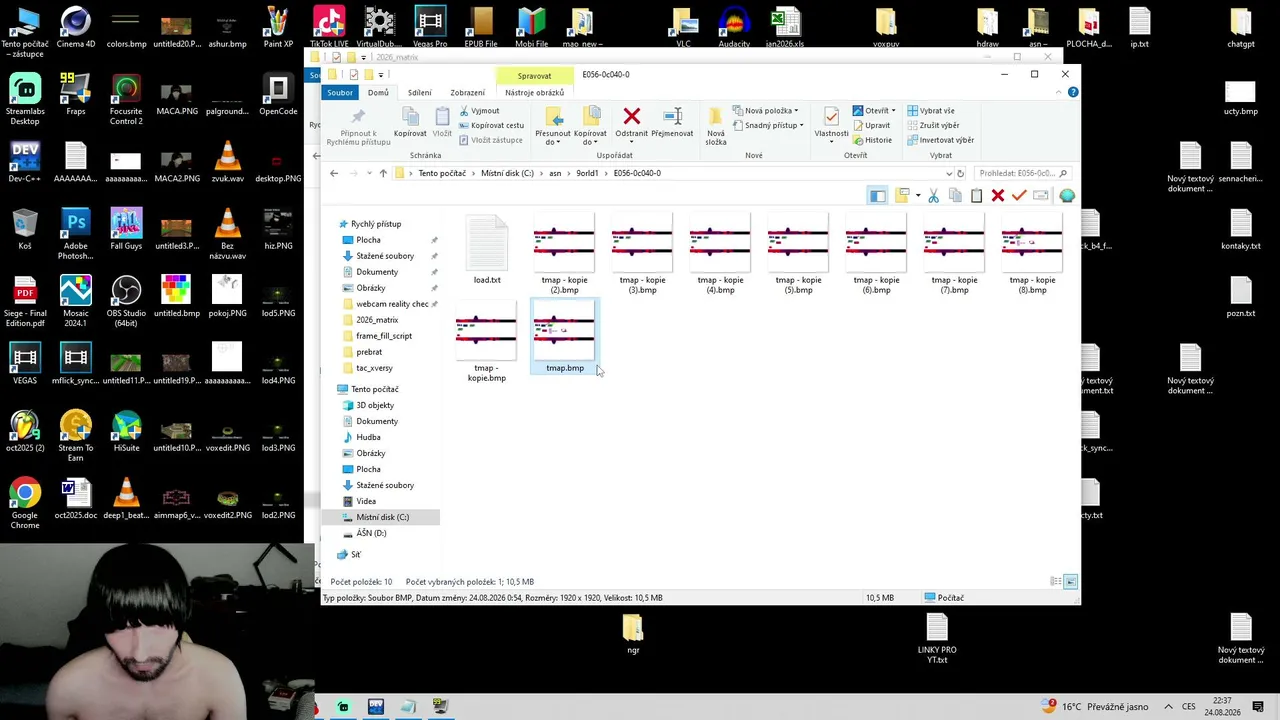Click Invertovat výběr
This screenshot has width=1280, height=720.
coord(940,140)
